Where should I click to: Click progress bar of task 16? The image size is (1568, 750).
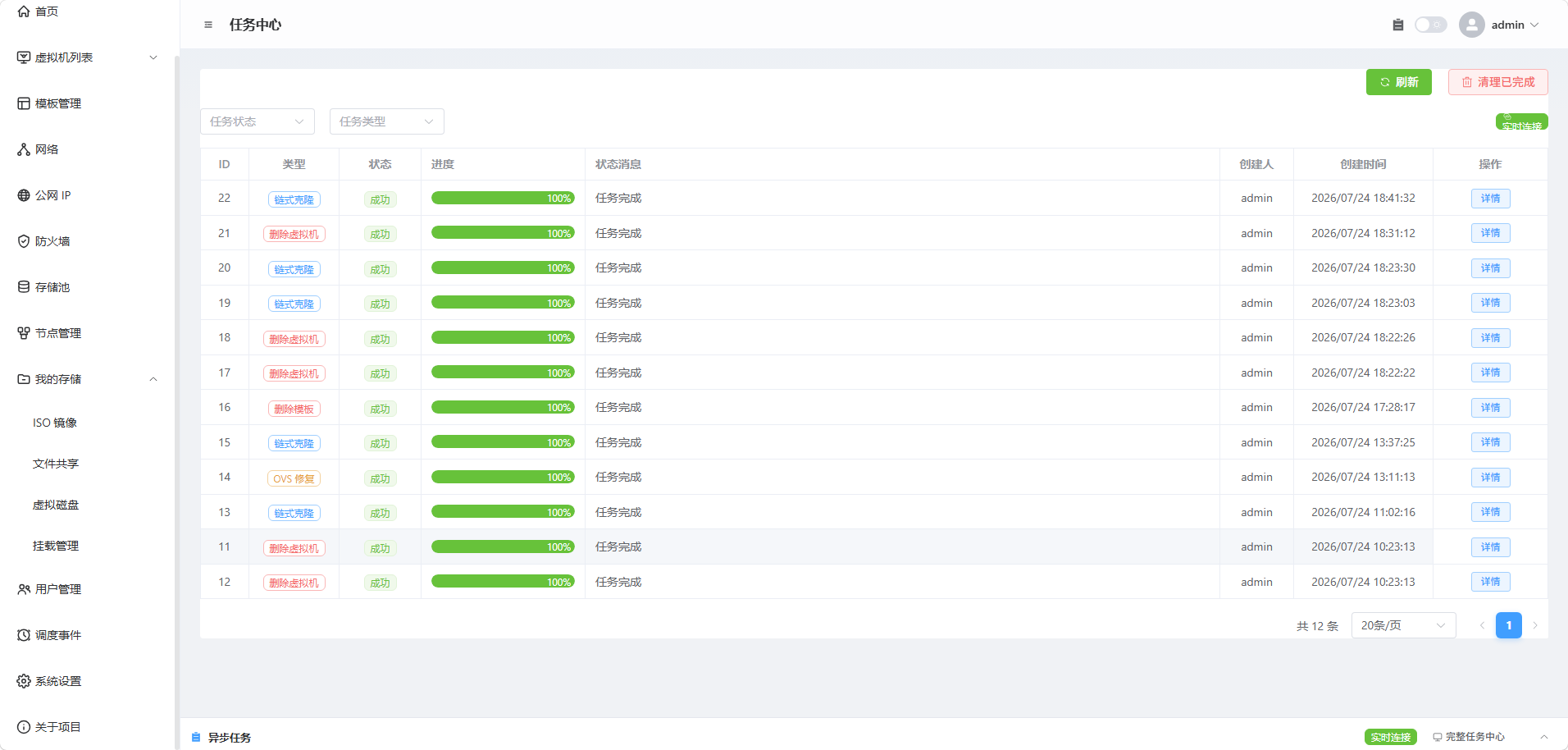pyautogui.click(x=503, y=407)
